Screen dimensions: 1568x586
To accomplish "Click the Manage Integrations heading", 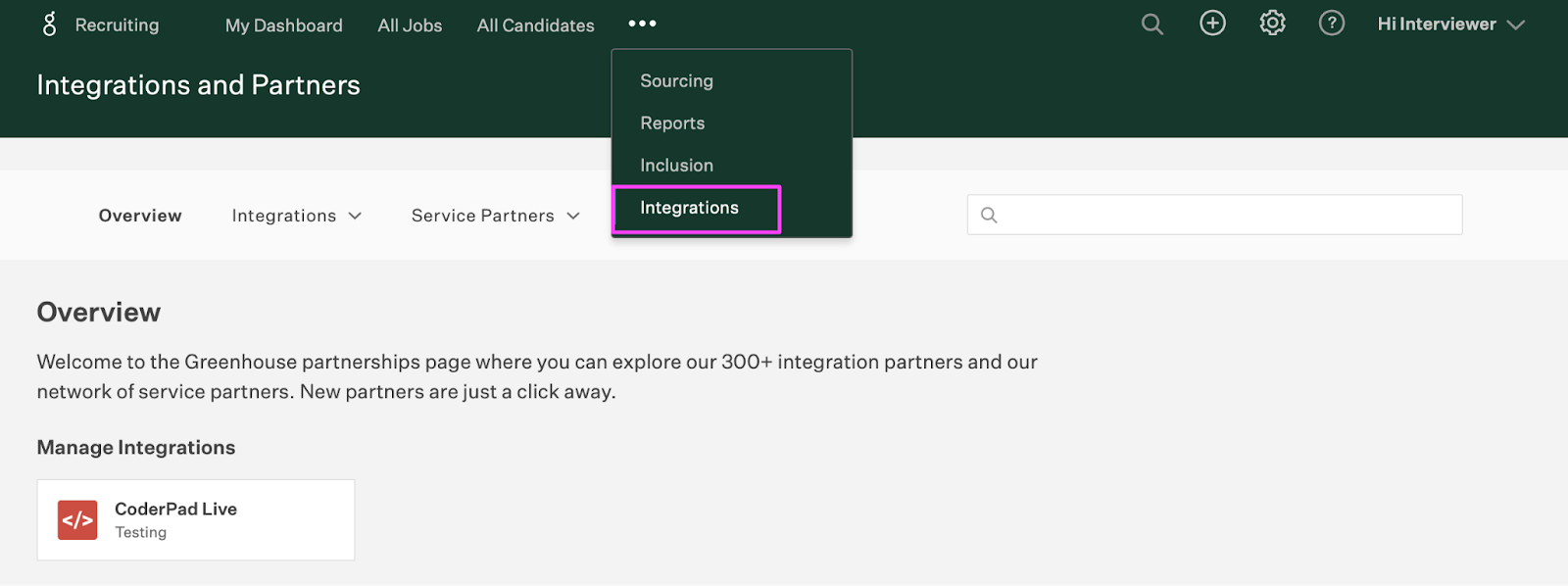I will click(x=136, y=448).
